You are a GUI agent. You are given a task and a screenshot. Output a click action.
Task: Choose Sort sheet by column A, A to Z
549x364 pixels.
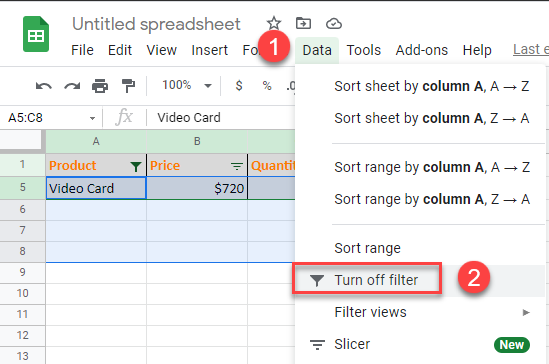(x=420, y=86)
